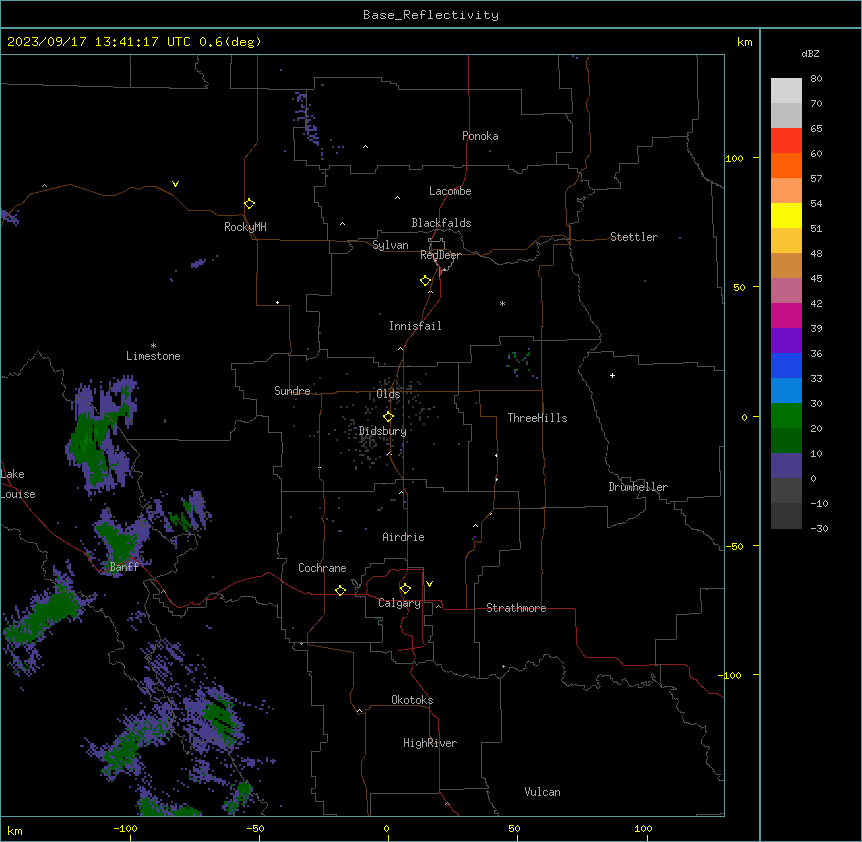Image resolution: width=862 pixels, height=842 pixels.
Task: Click the Stettler label
Action: 634,237
